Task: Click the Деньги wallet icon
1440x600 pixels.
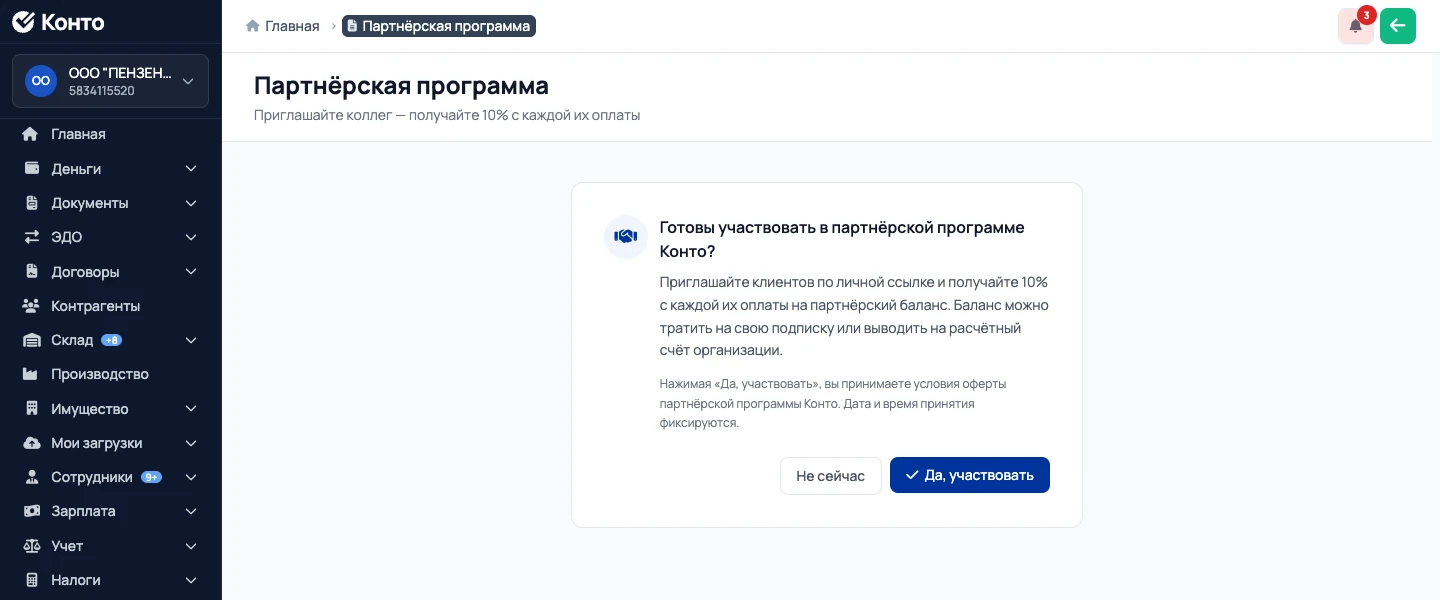Action: 31,168
